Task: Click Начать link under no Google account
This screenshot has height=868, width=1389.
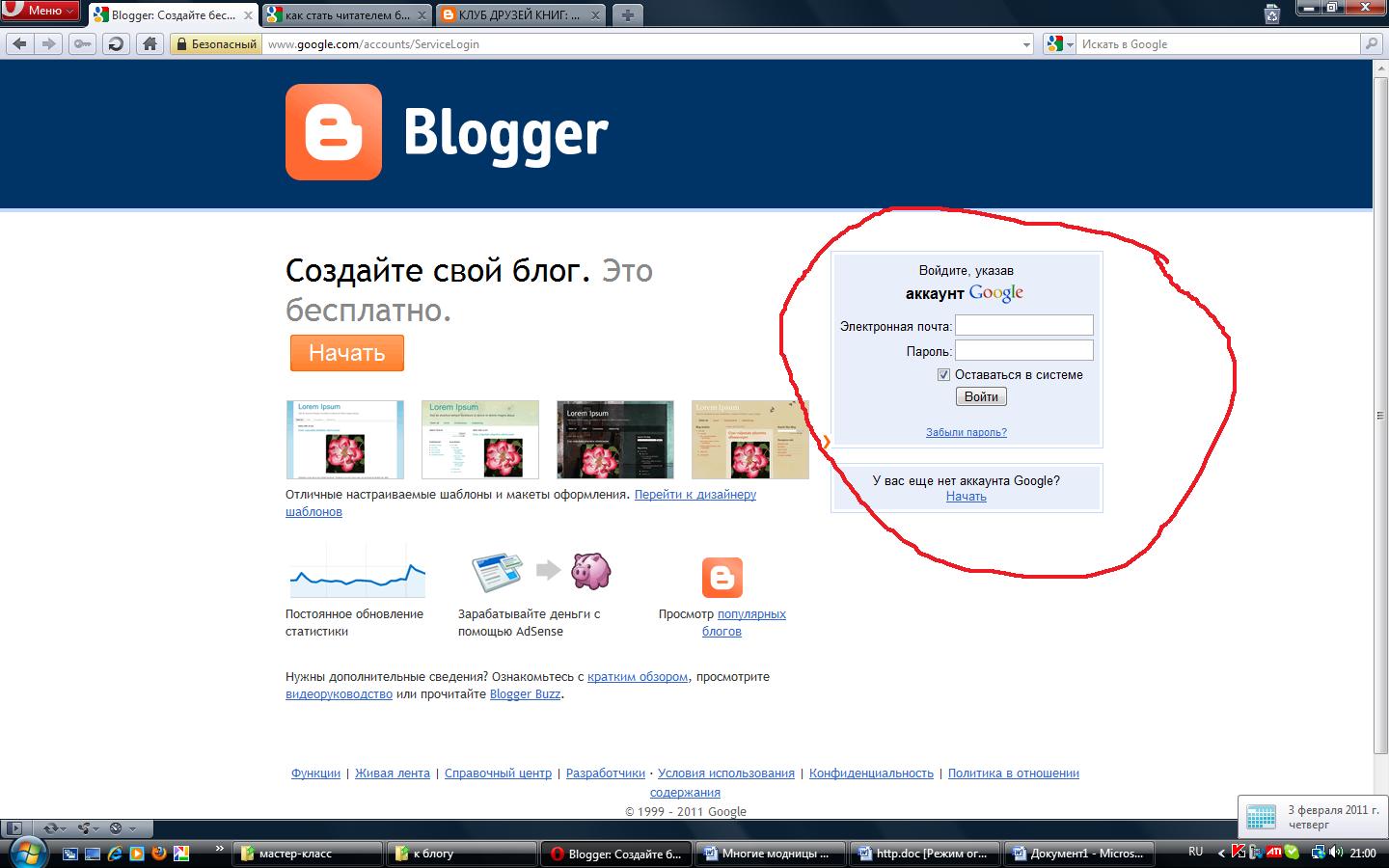Action: 967,497
